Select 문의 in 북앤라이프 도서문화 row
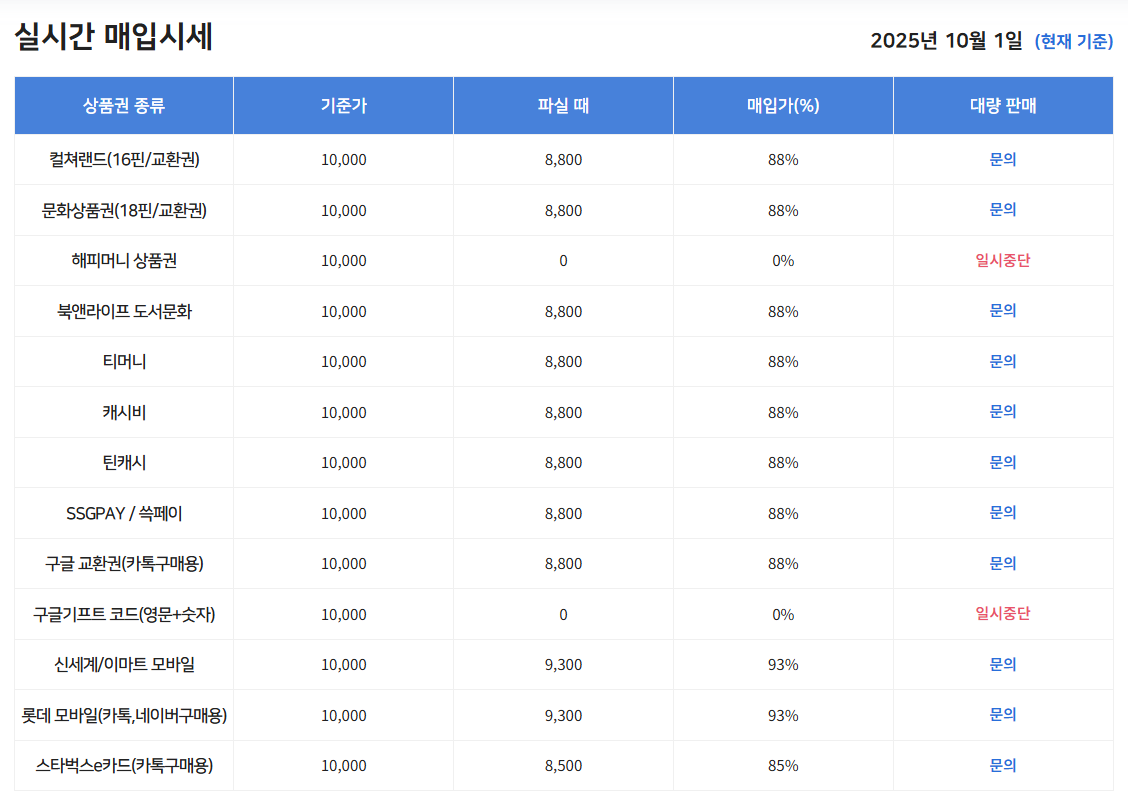The image size is (1128, 800). [1003, 311]
